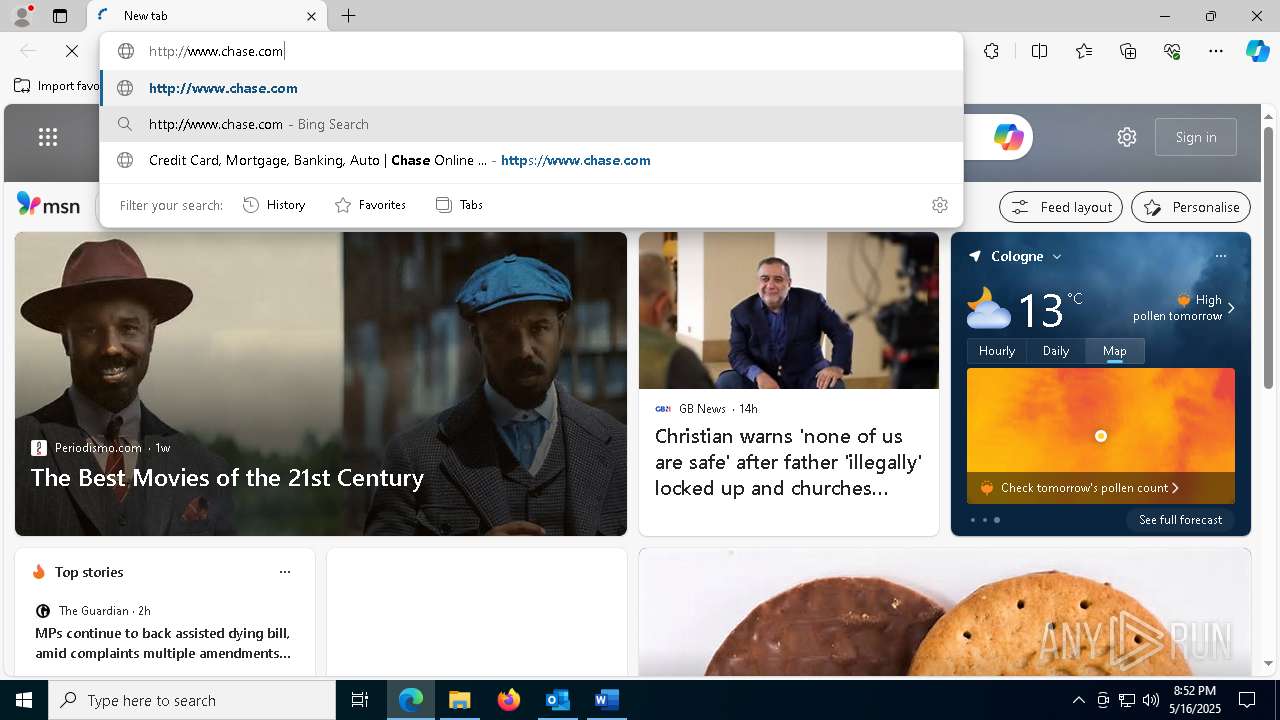This screenshot has width=1280, height=720.
Task: Switch weather card to Daily tab
Action: coord(1056,351)
